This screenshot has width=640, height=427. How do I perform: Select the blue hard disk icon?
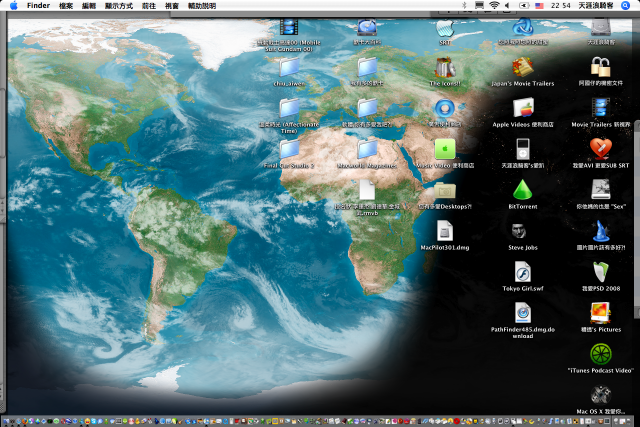(367, 28)
